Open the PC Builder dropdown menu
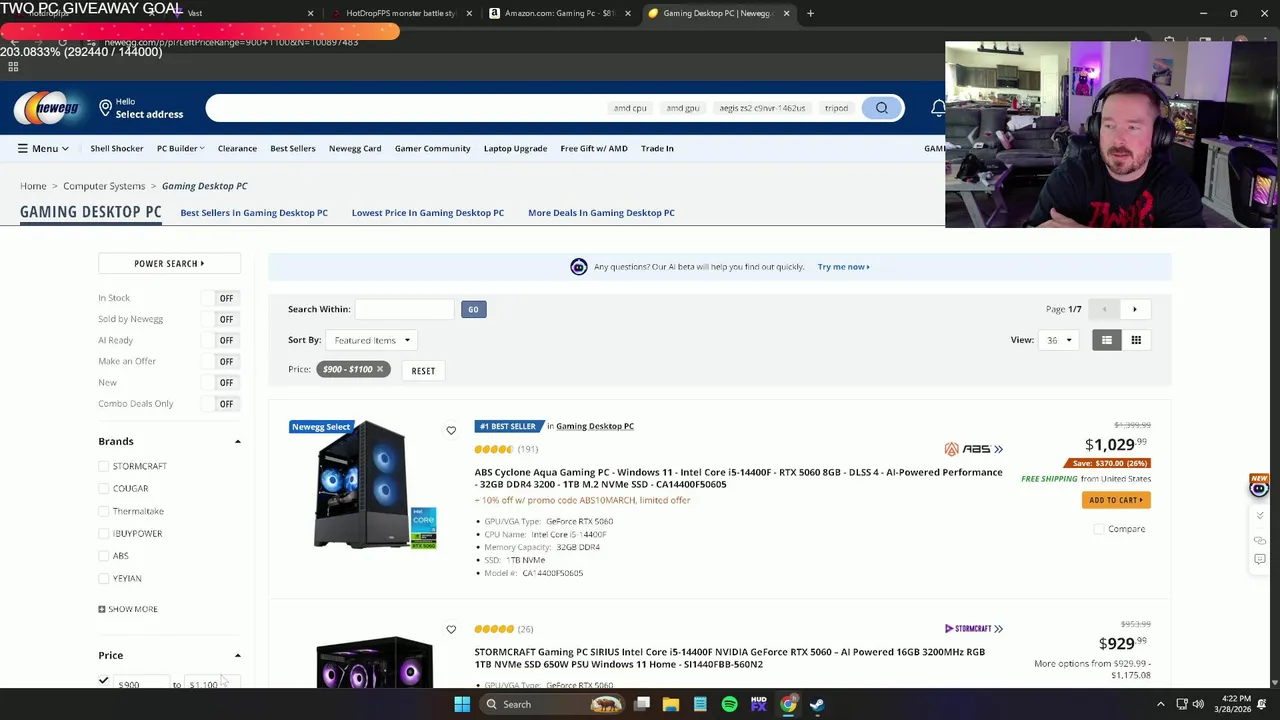This screenshot has height=720, width=1280. [x=180, y=148]
